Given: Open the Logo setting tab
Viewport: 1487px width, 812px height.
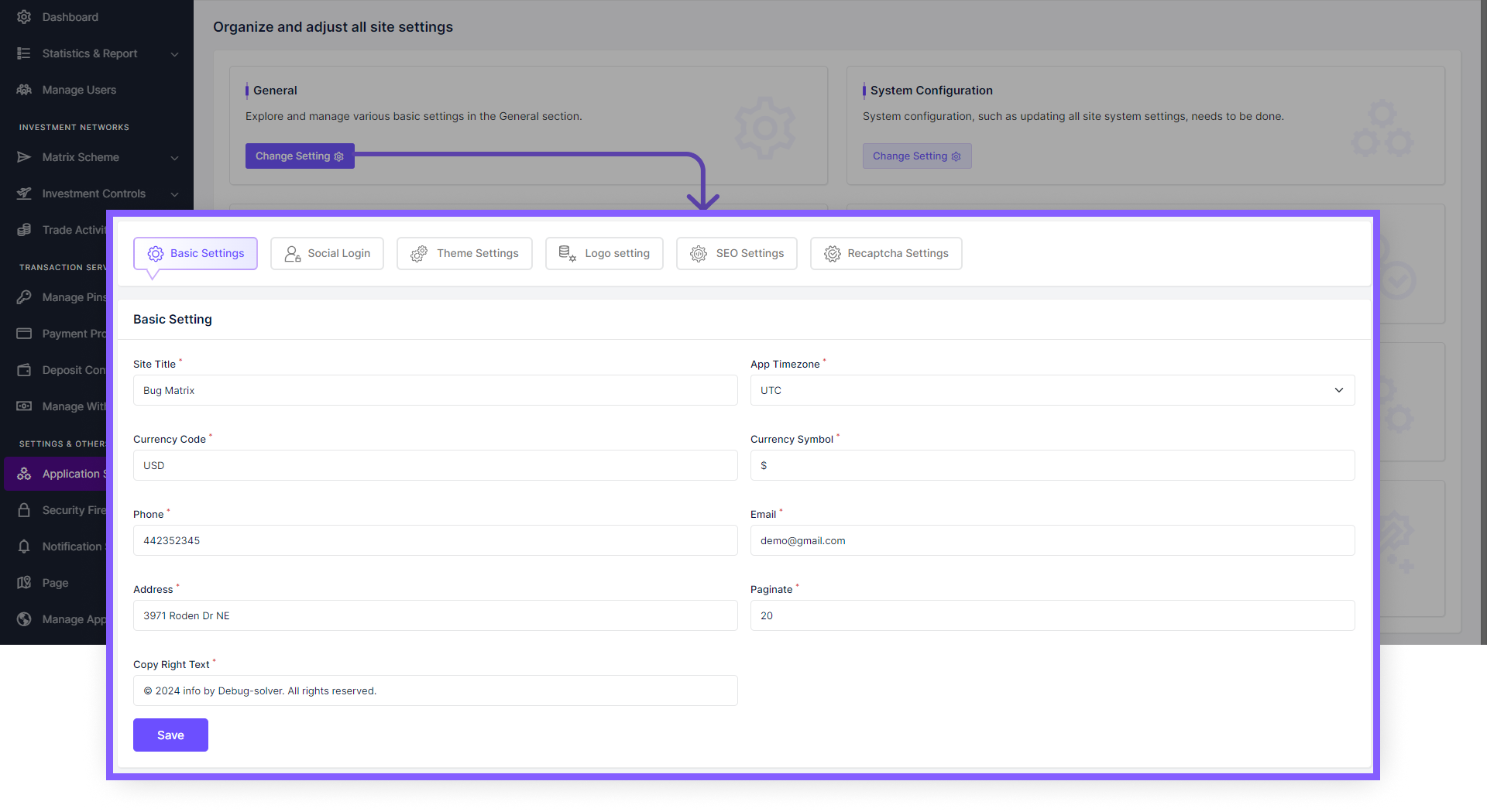Looking at the screenshot, I should tap(604, 253).
